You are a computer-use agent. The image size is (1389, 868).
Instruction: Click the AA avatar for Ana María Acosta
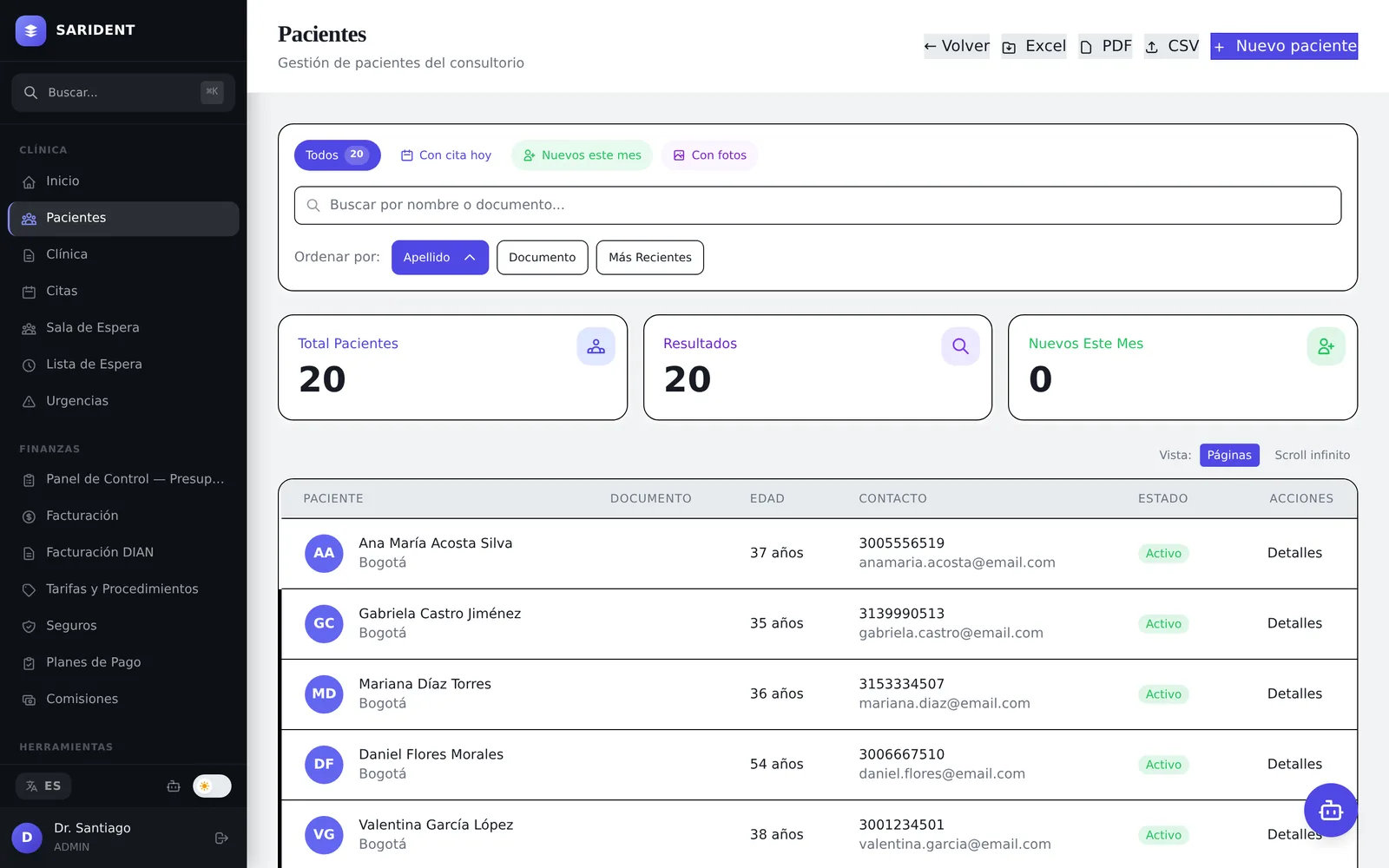[324, 553]
